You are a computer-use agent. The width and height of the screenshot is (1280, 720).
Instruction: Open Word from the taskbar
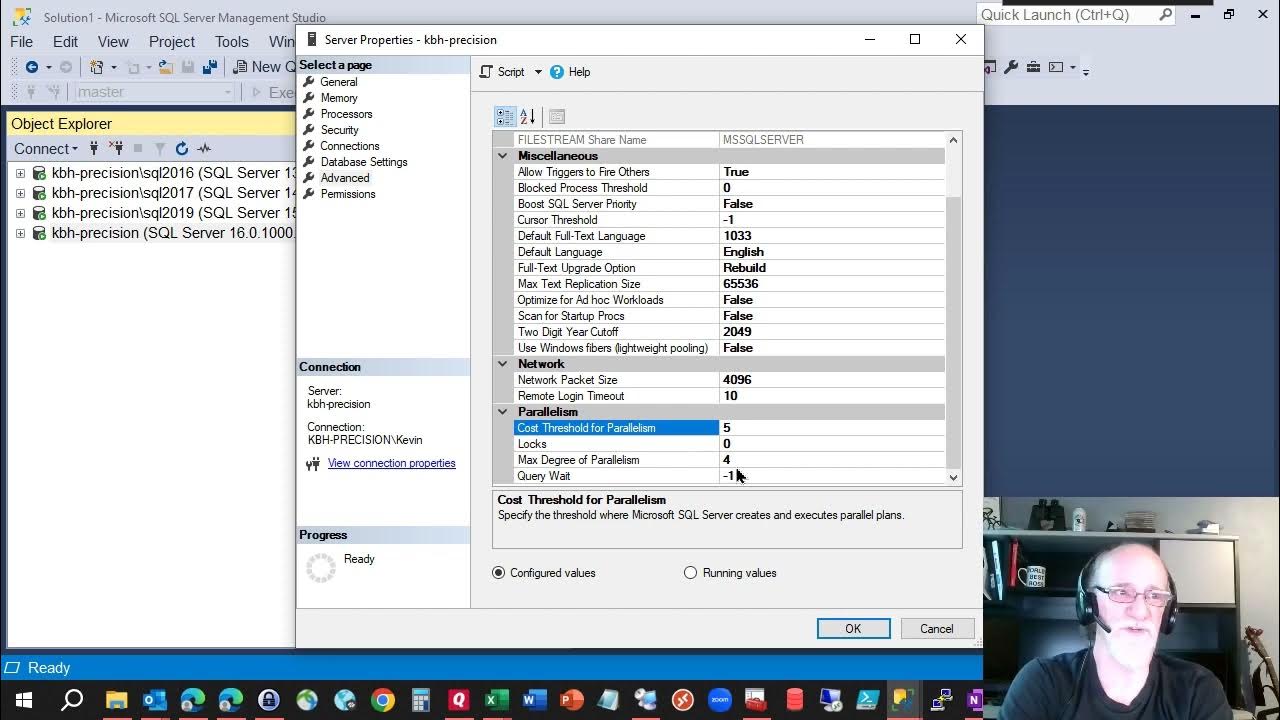click(534, 700)
